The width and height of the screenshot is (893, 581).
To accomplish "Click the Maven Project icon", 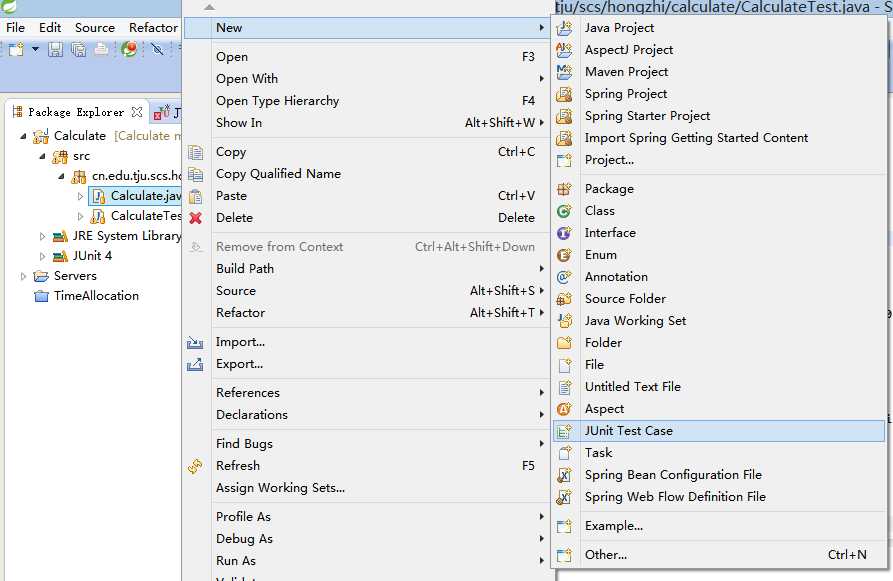I will pyautogui.click(x=565, y=72).
